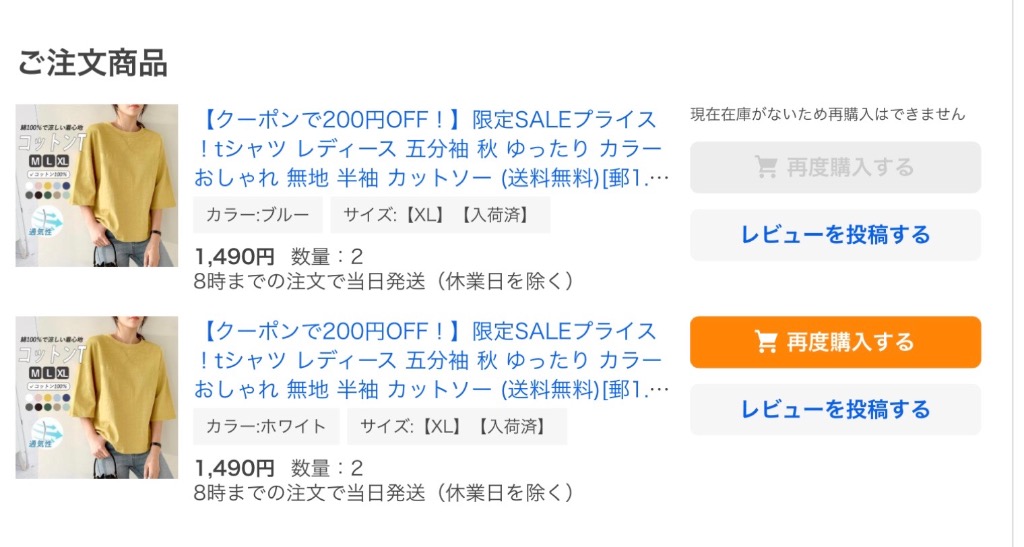Open the first product title link
Viewport: 1024px width, 547px height.
[x=431, y=149]
